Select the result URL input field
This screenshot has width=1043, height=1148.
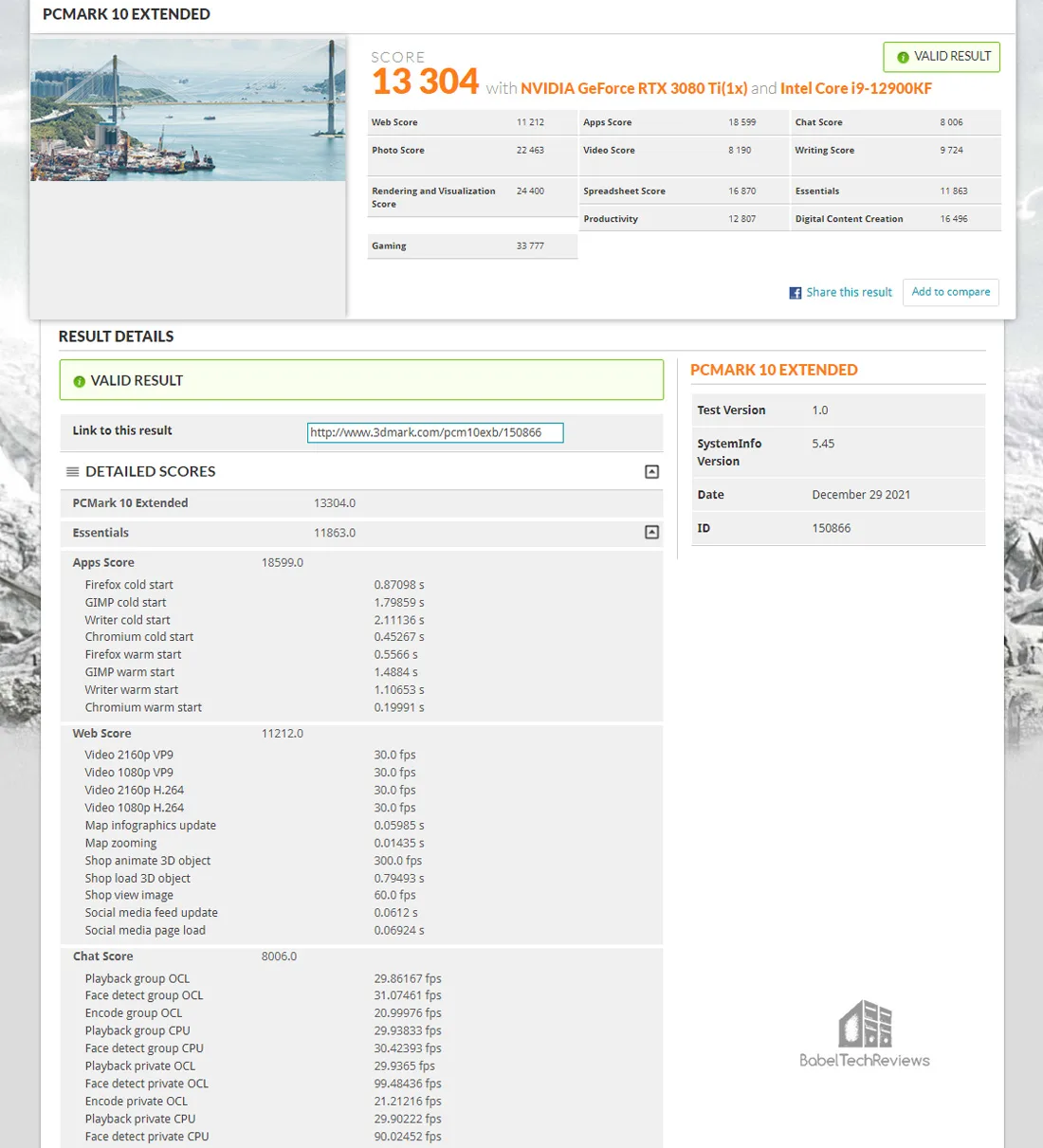click(x=435, y=432)
